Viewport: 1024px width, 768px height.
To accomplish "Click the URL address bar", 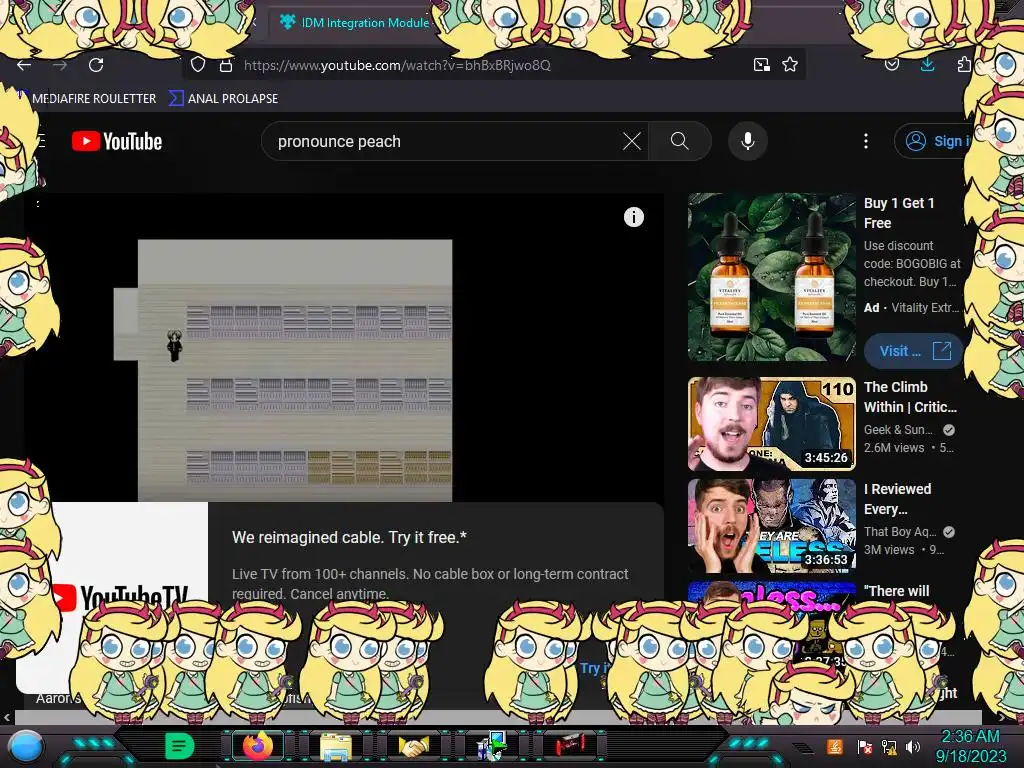I will click(x=493, y=65).
